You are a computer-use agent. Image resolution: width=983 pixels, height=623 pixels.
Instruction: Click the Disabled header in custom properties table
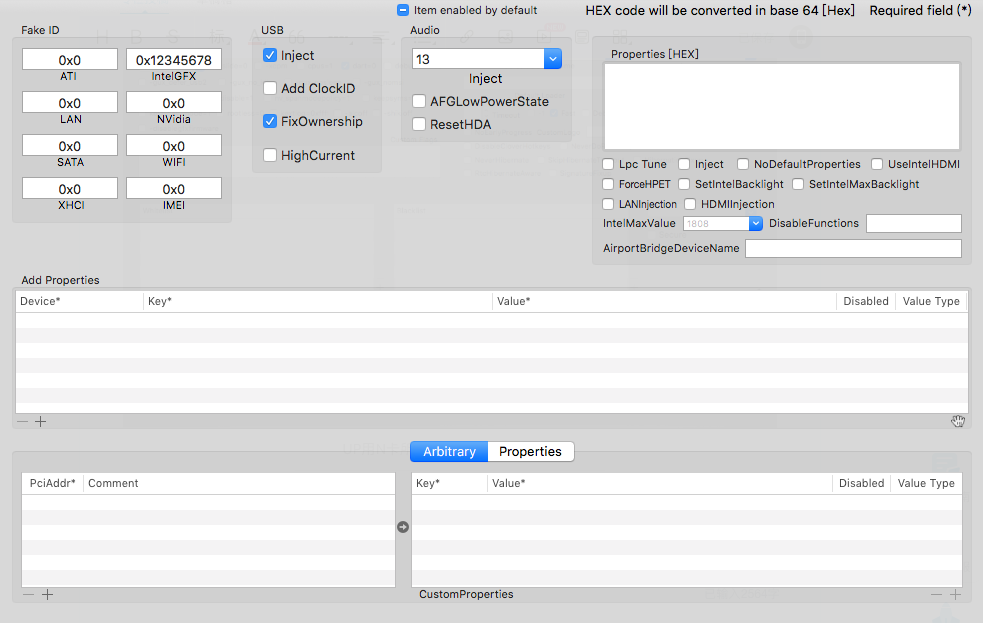click(861, 483)
